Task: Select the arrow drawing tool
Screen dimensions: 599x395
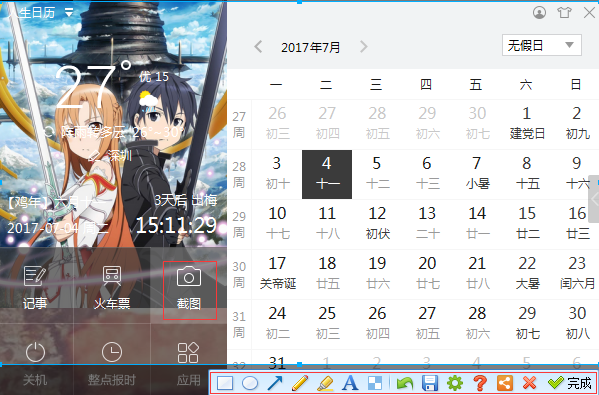Action: tap(275, 383)
